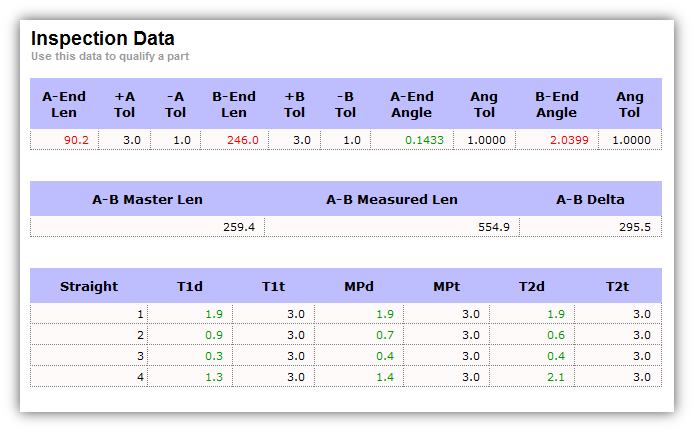Select T1d value 1.3 in row 4
This screenshot has height=432, width=694.
[x=214, y=377]
